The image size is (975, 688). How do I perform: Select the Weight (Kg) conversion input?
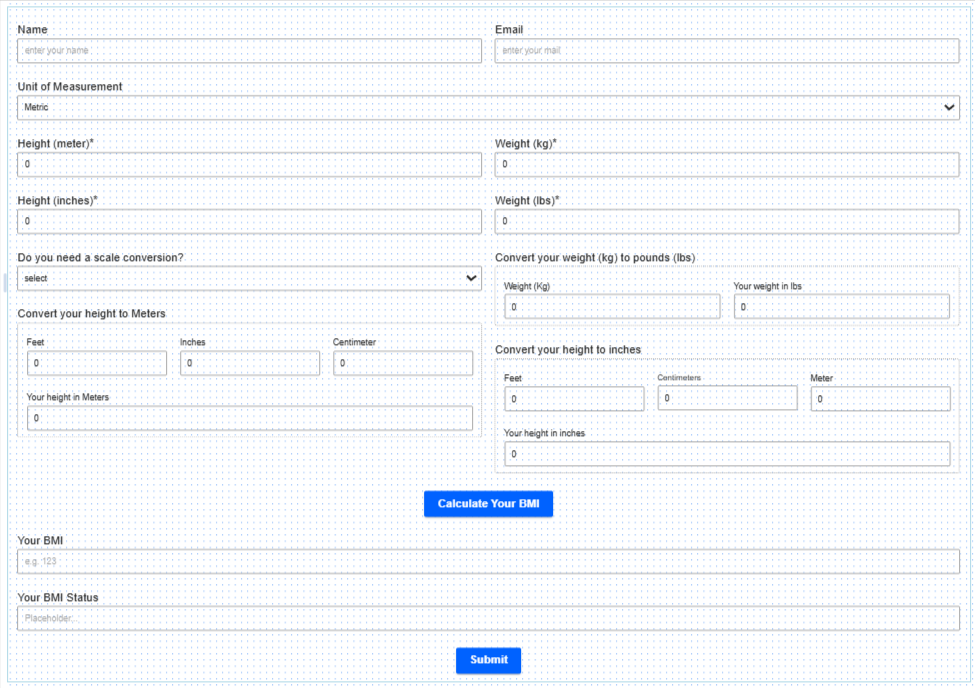pyautogui.click(x=612, y=307)
